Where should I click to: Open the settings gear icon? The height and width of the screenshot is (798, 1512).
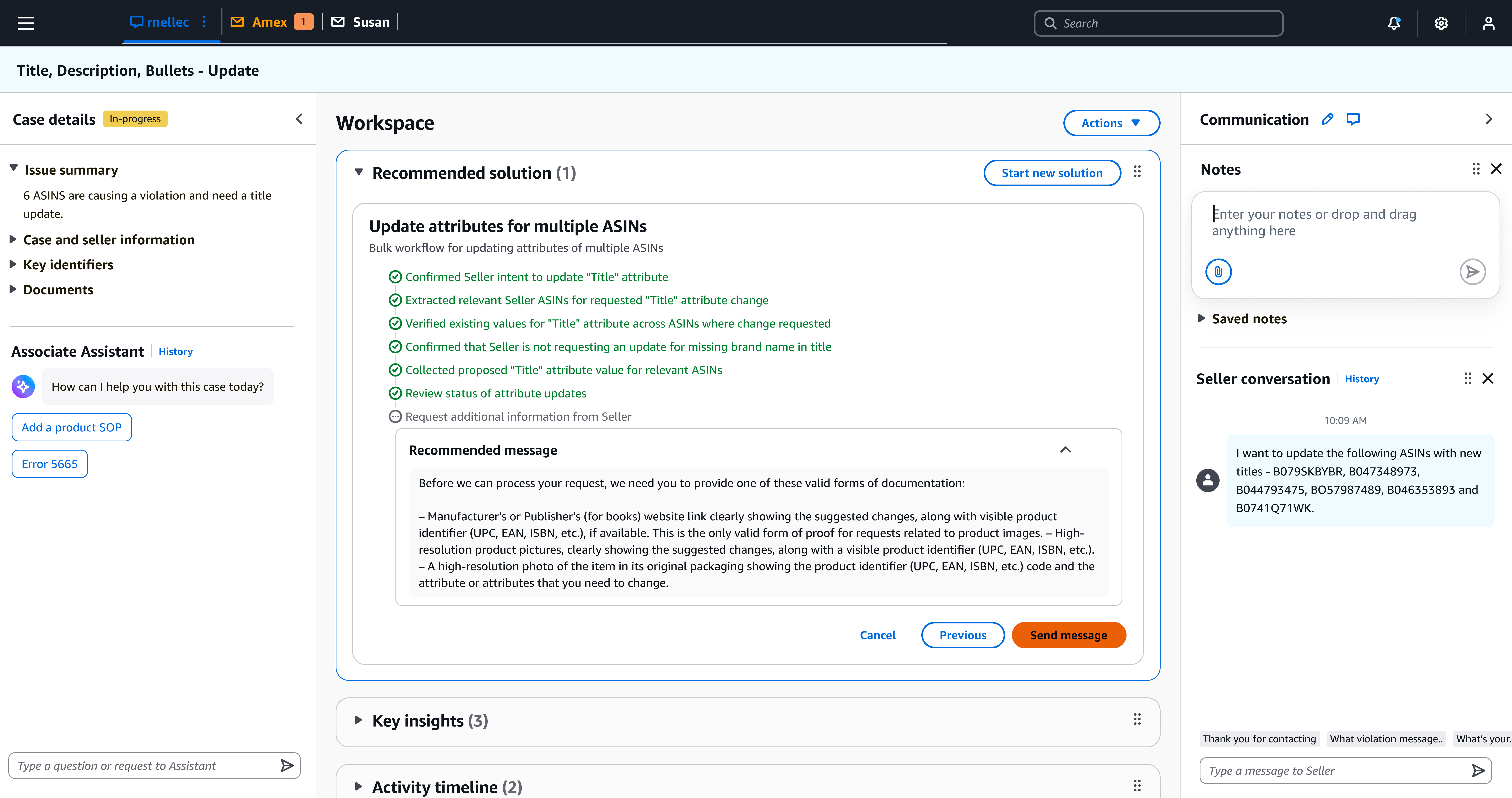1441,23
